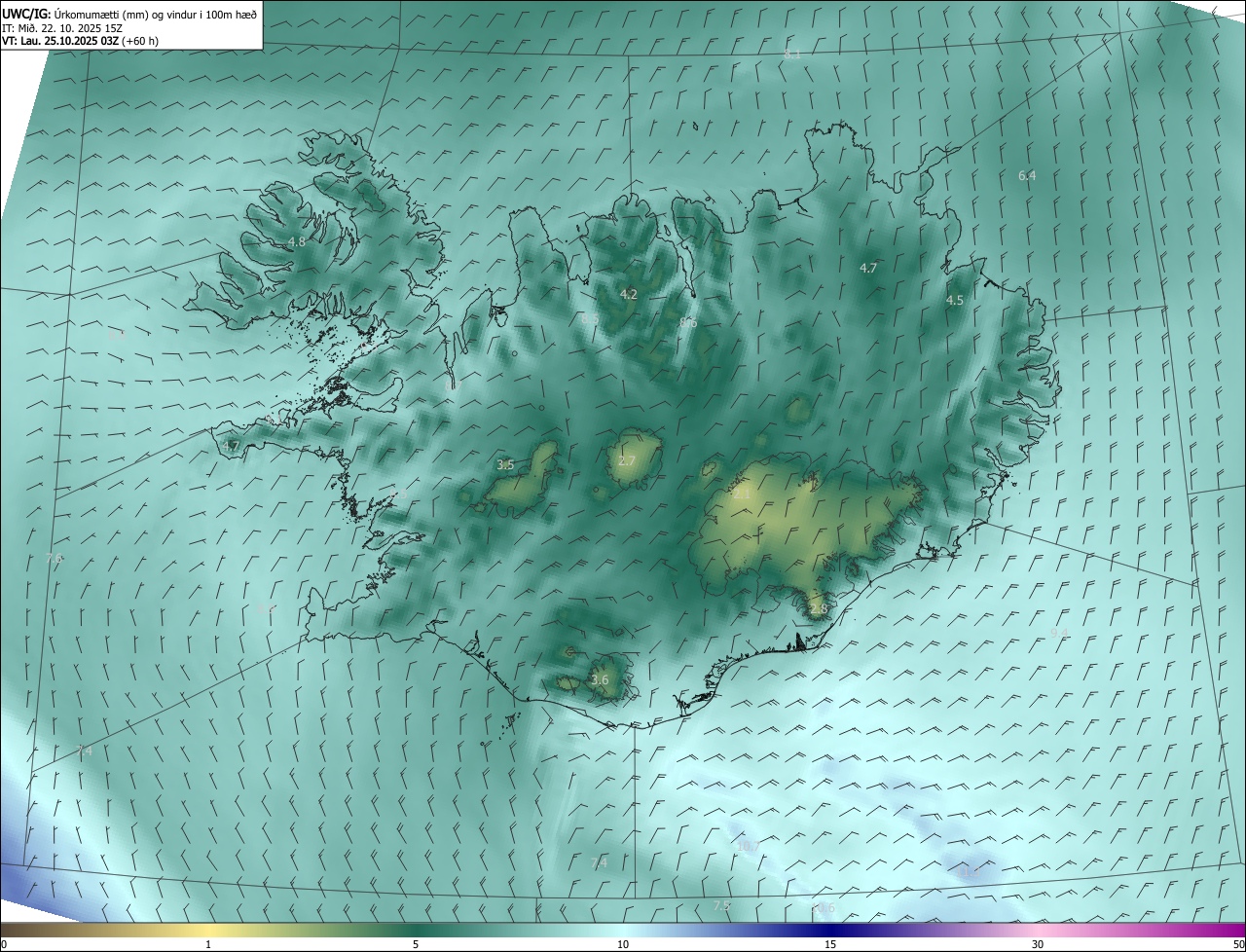
Task: Click the 4.8 value over the Westfjords
Action: (x=297, y=242)
